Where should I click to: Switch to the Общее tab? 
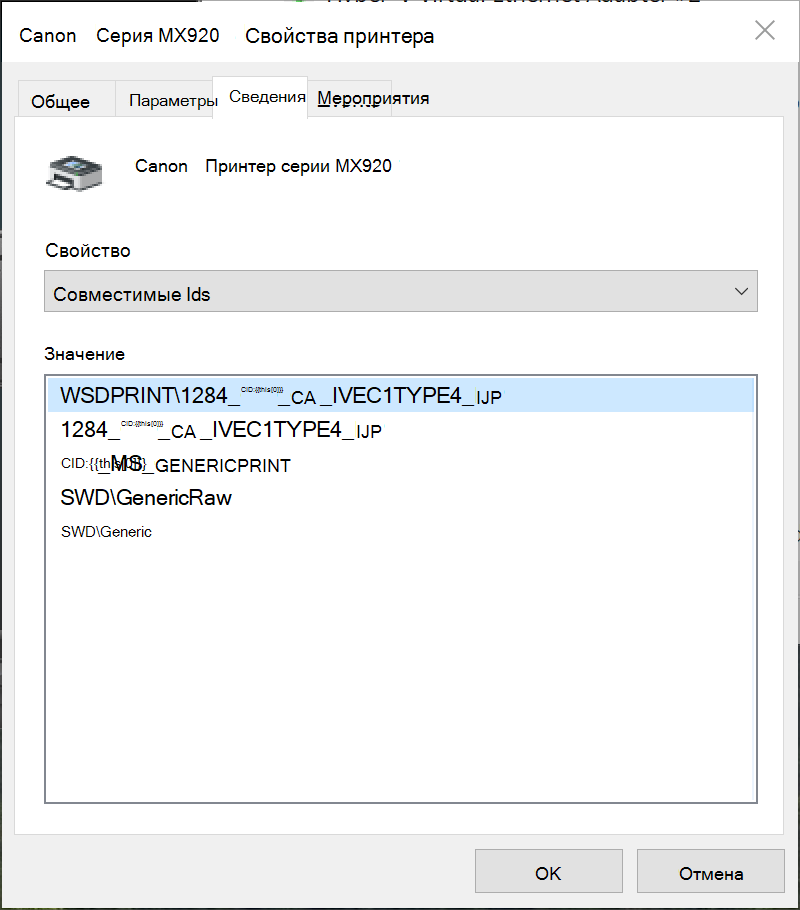click(x=60, y=101)
